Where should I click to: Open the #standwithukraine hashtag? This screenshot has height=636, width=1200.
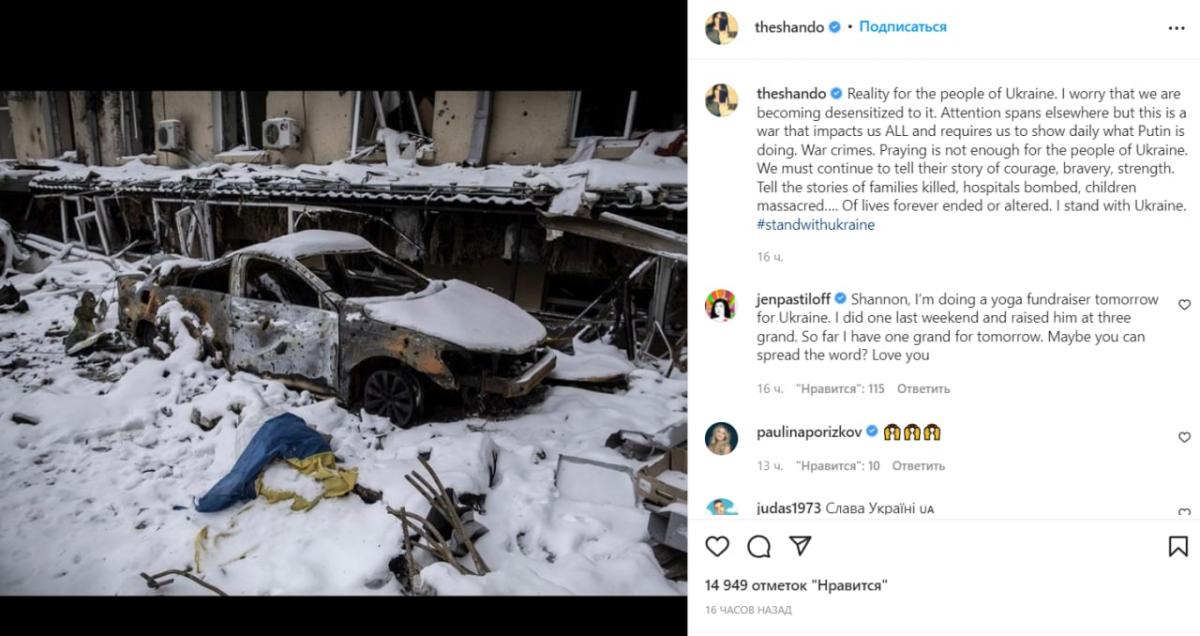816,225
